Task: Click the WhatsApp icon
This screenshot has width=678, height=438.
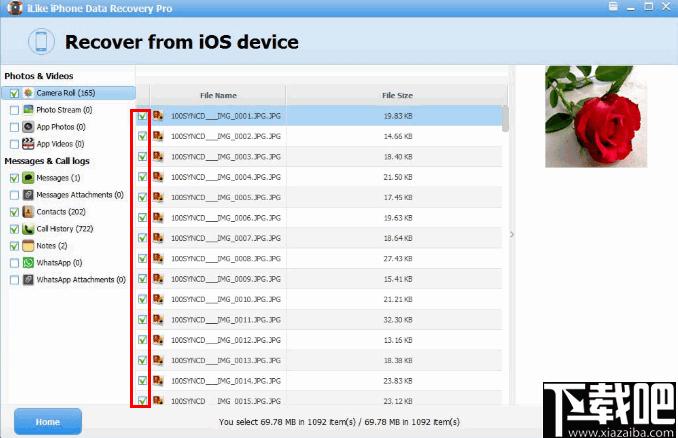Action: coord(28,262)
